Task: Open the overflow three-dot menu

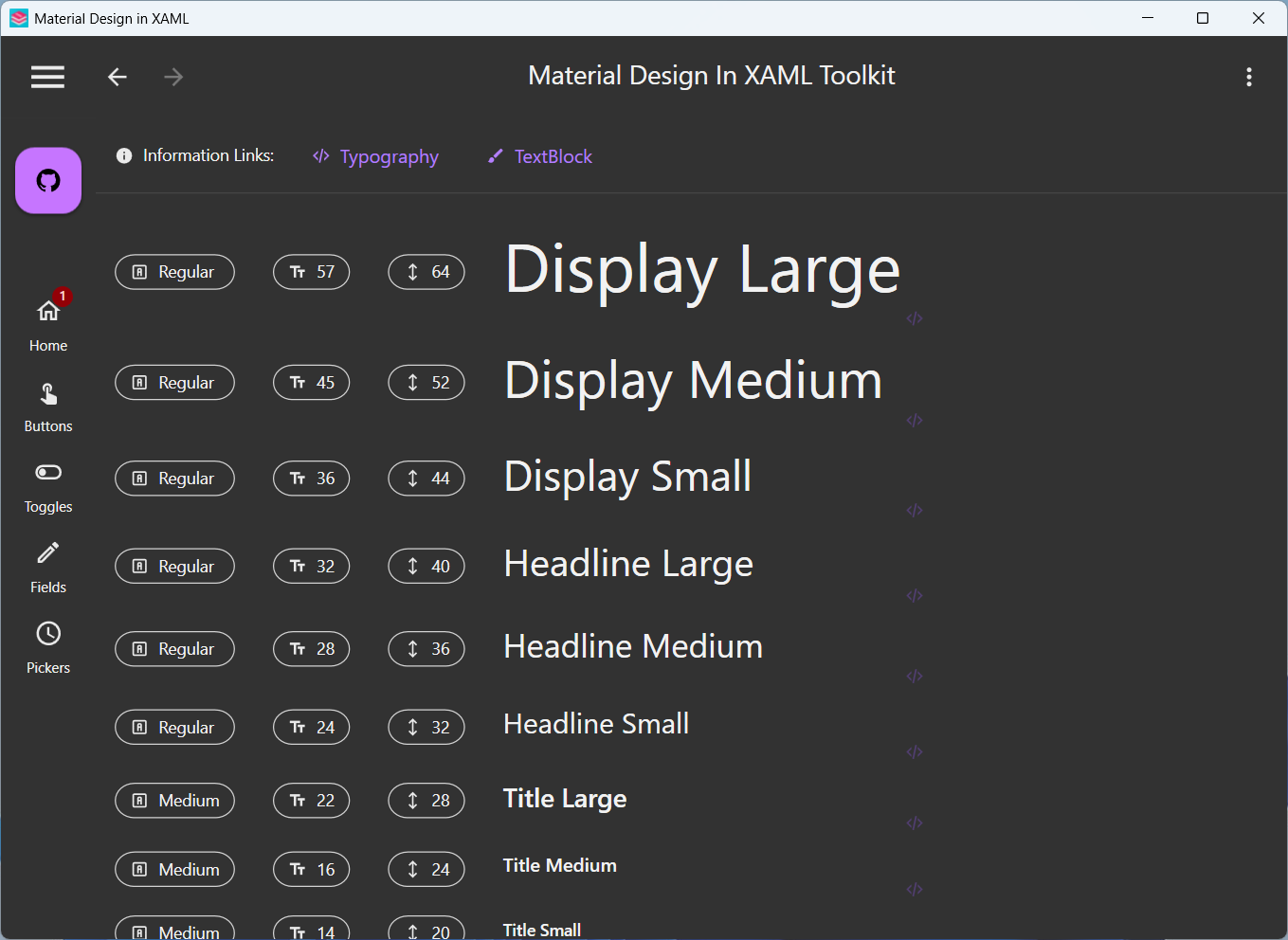Action: click(1249, 77)
